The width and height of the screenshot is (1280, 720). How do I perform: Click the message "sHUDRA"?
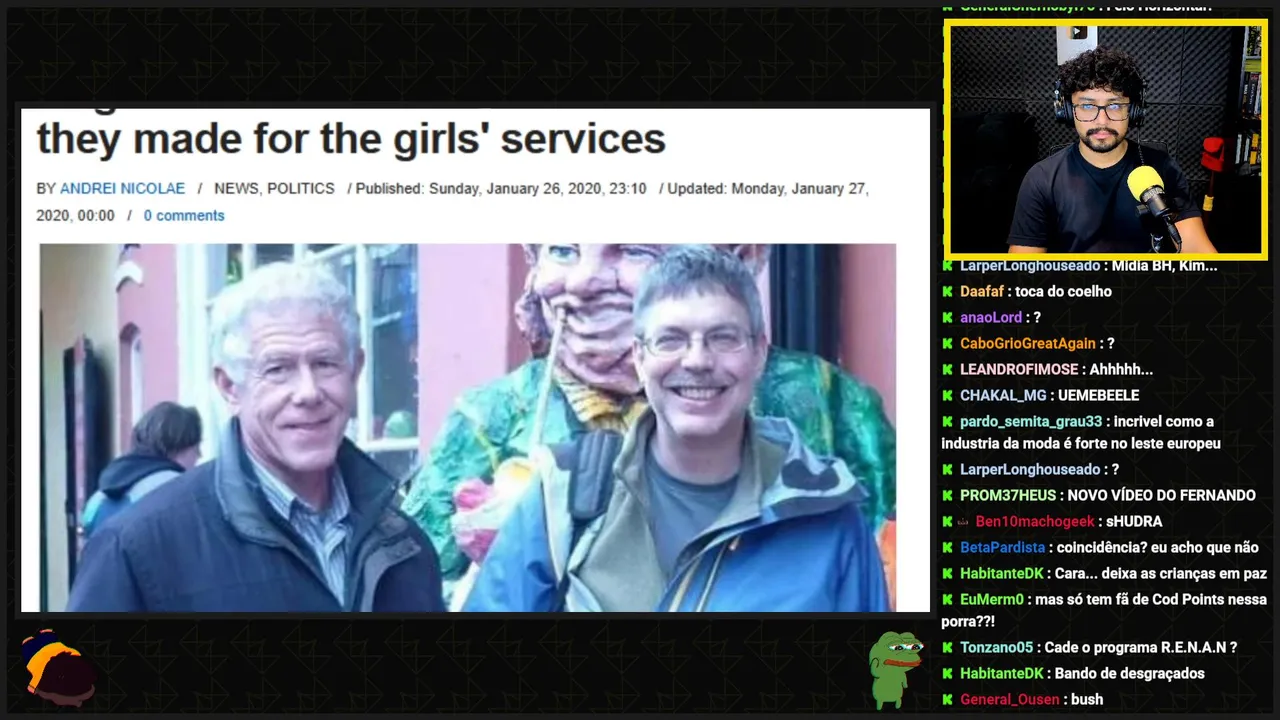(x=1134, y=522)
